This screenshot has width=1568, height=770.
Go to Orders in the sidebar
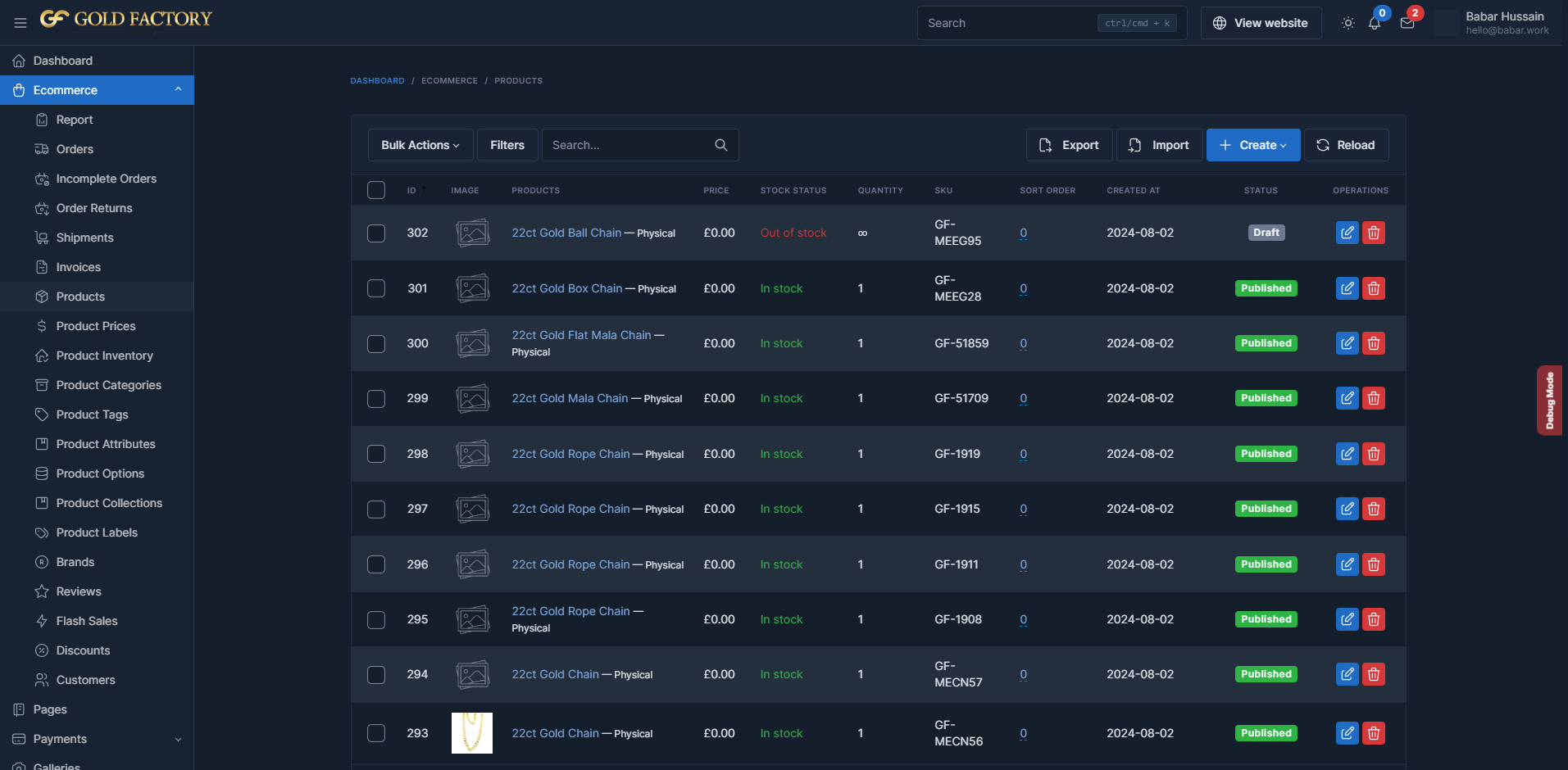pos(75,149)
